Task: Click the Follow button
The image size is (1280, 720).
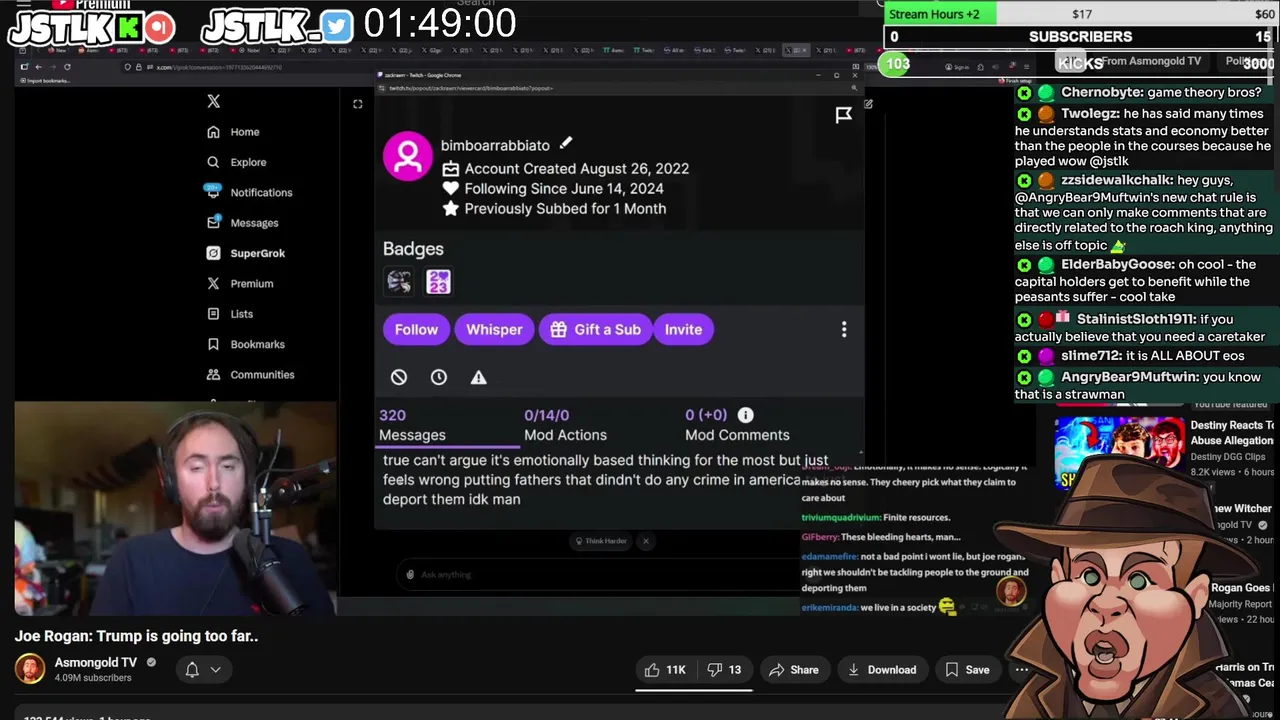Action: (x=416, y=329)
